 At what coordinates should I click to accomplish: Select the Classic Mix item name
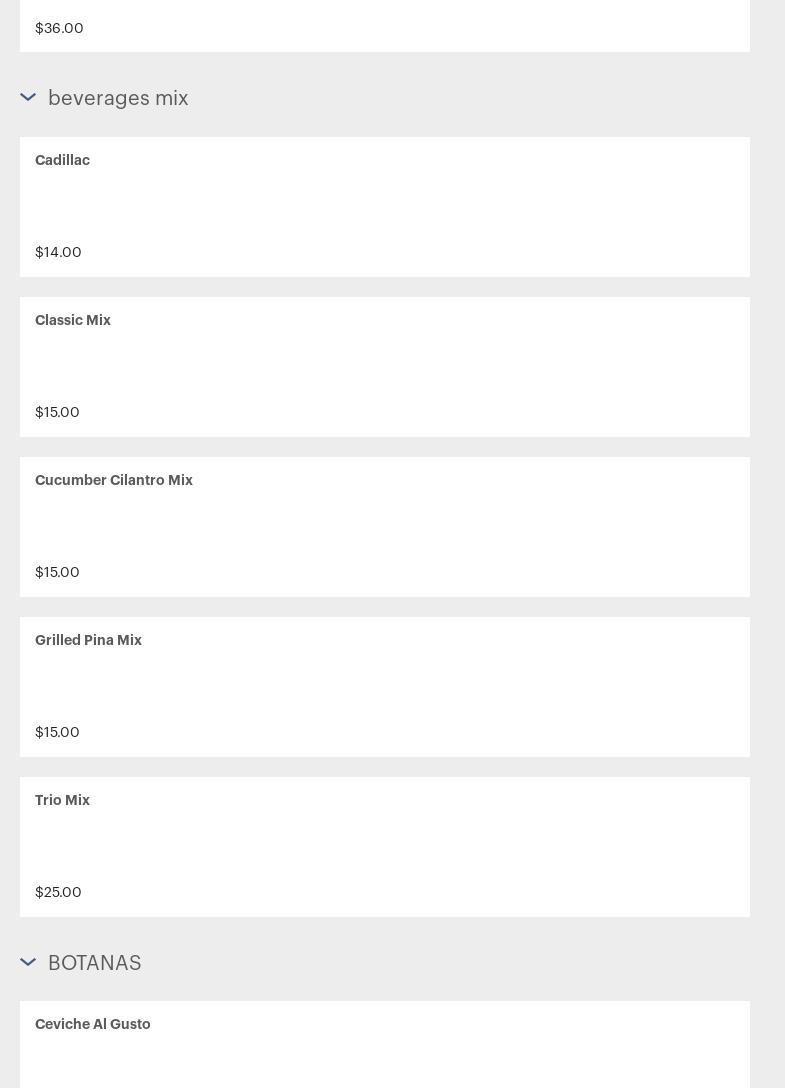(73, 320)
